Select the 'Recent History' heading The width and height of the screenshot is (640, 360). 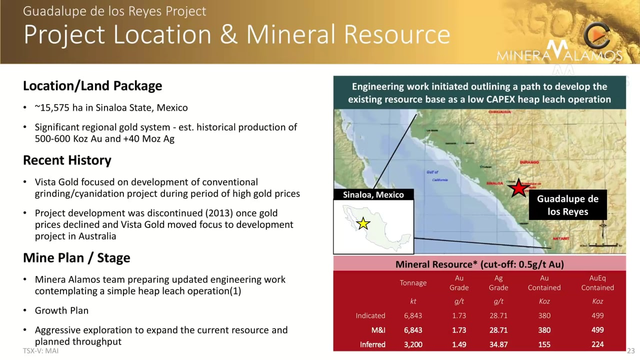pos(67,160)
